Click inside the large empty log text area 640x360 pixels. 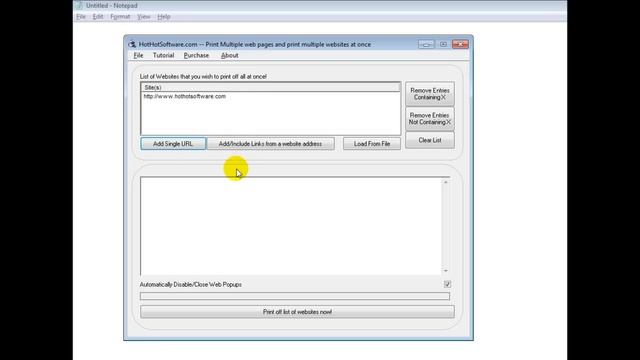pos(291,227)
